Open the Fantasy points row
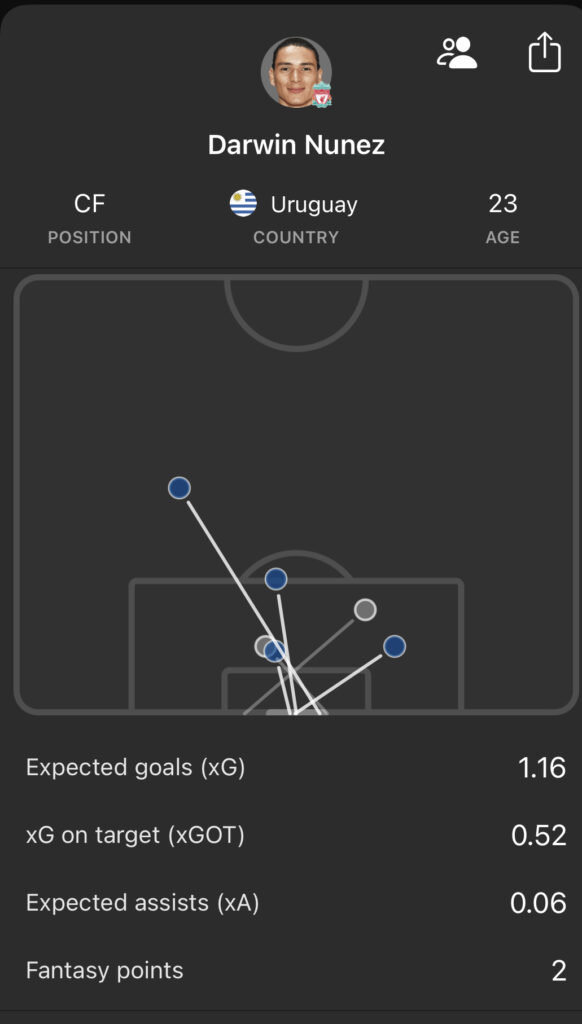Screen dimensions: 582x1024 (291, 970)
